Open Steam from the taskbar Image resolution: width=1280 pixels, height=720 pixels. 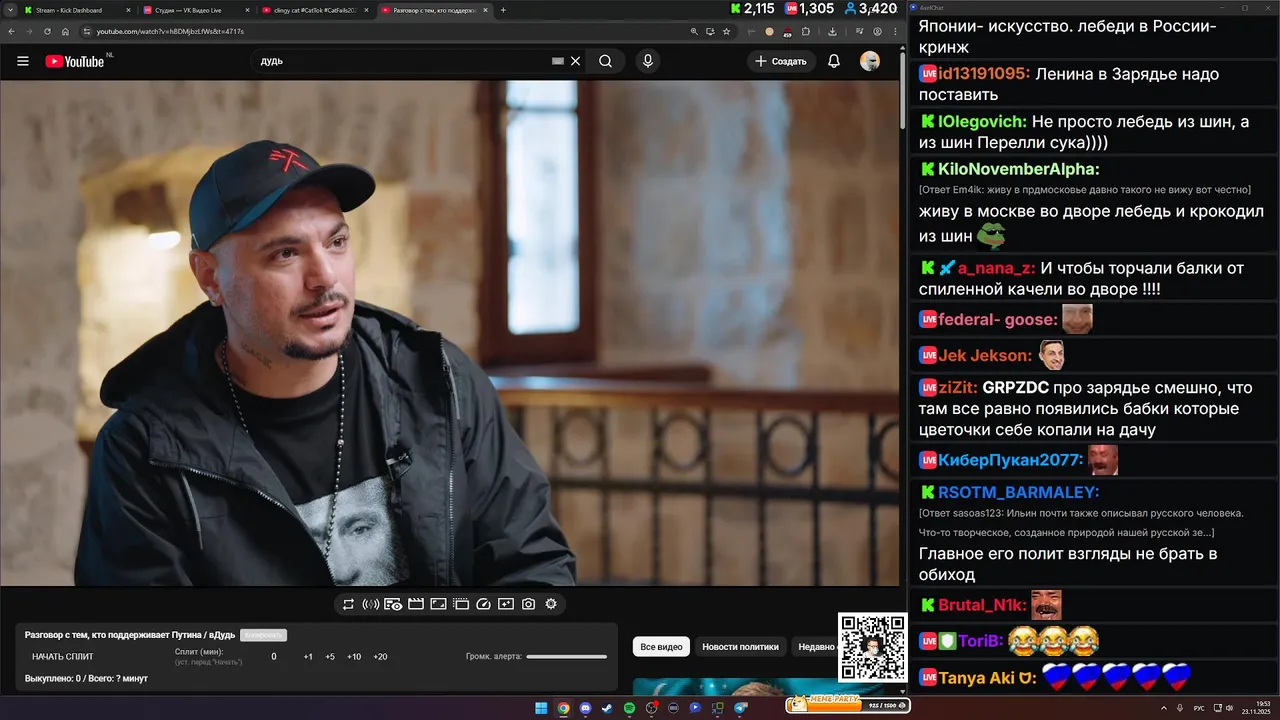pyautogui.click(x=607, y=708)
